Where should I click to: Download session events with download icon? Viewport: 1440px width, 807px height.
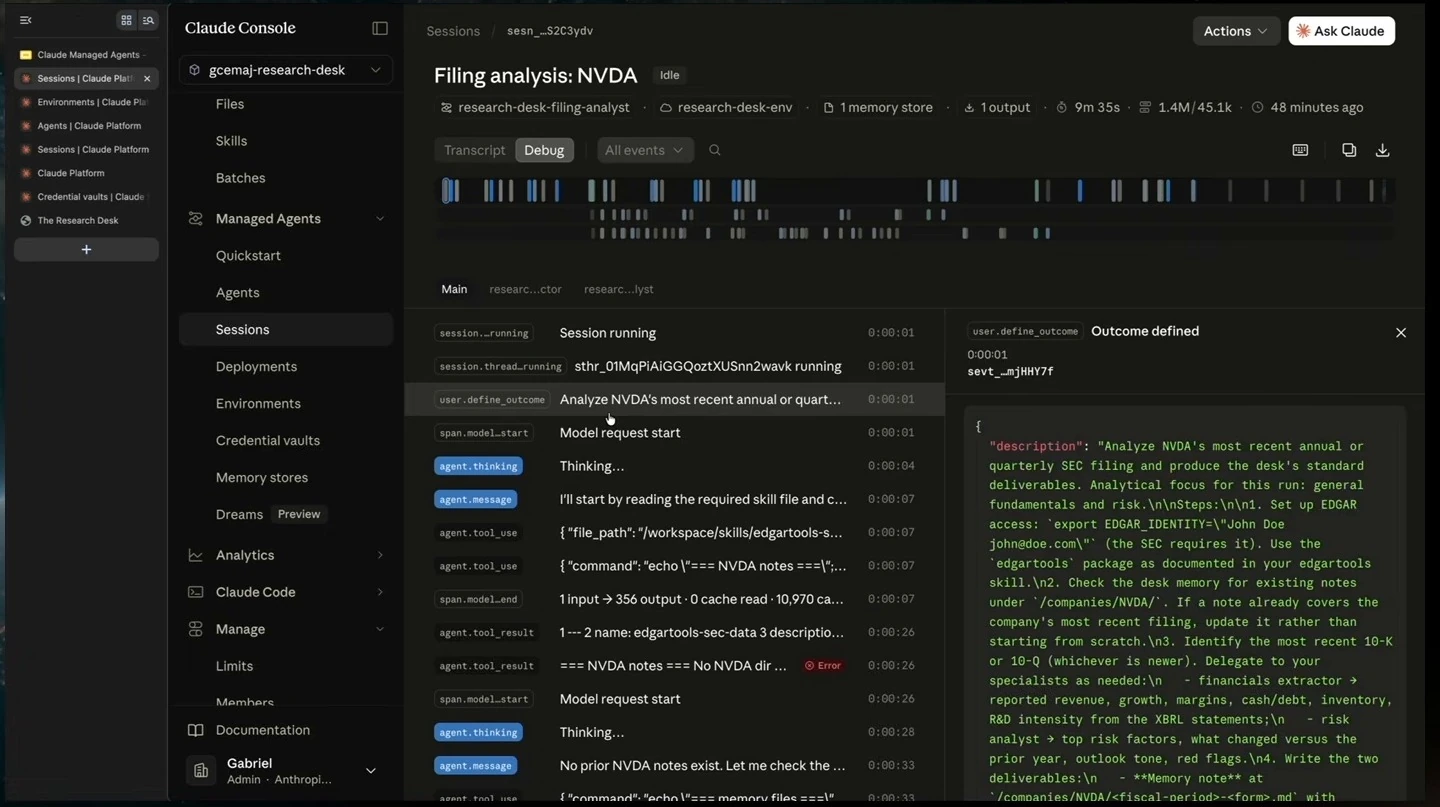tap(1383, 150)
